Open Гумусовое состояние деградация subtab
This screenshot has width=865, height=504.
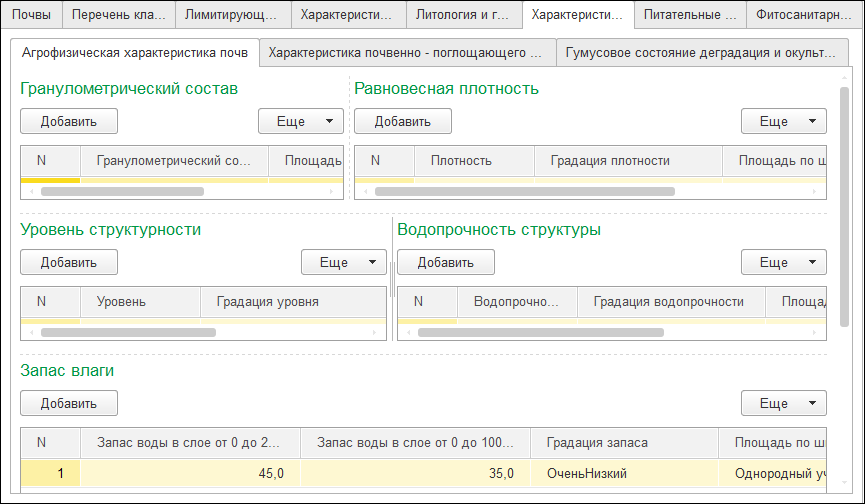coord(700,53)
